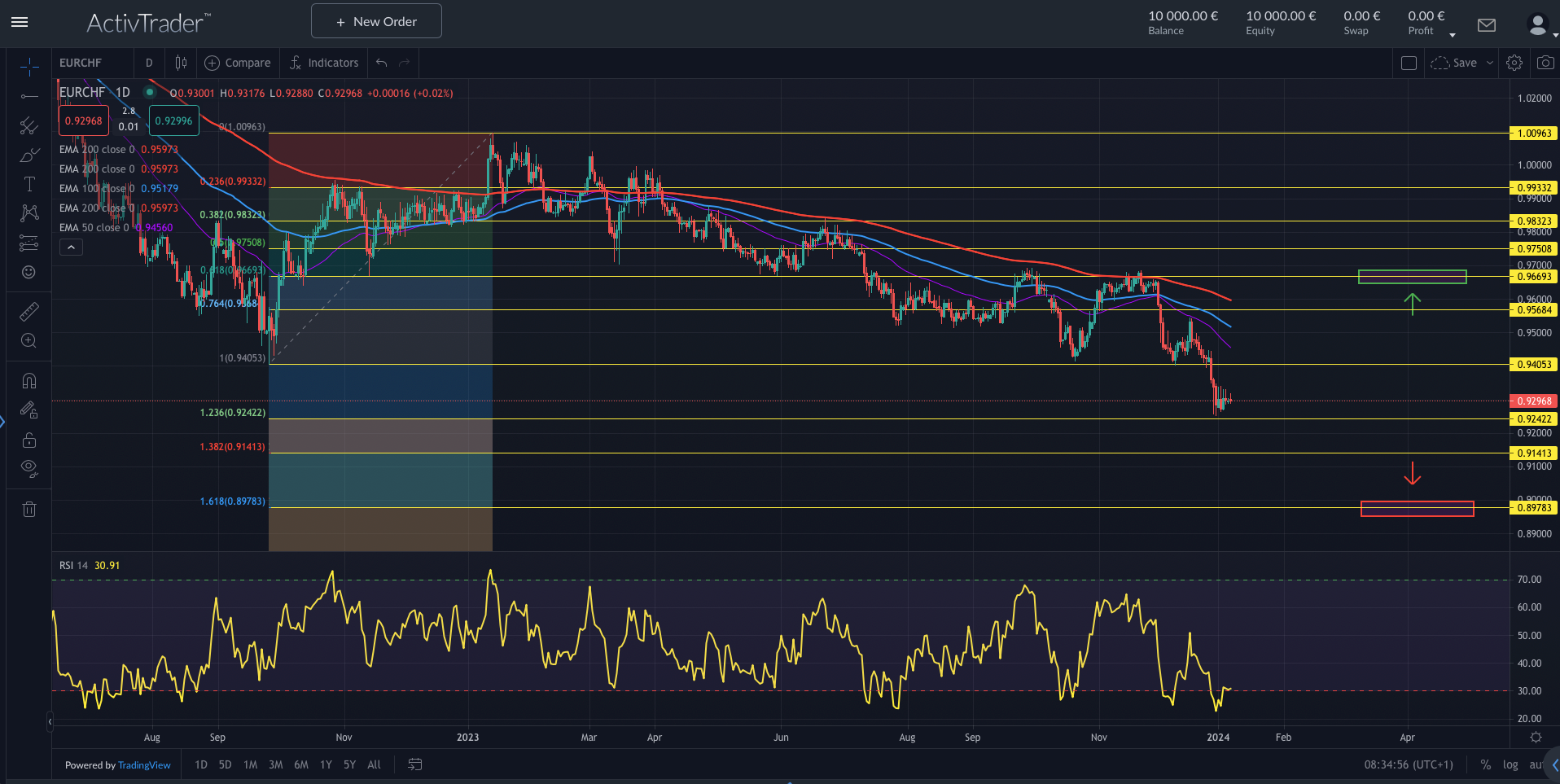Open the trend line drawing tool
The image size is (1560, 784).
29,95
